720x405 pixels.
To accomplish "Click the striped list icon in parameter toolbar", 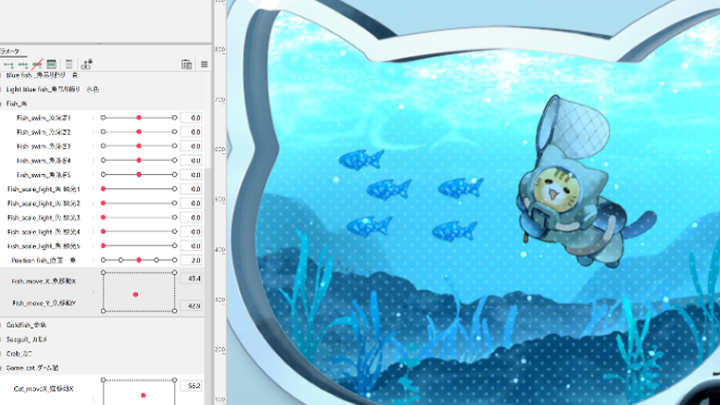I will [x=69, y=64].
